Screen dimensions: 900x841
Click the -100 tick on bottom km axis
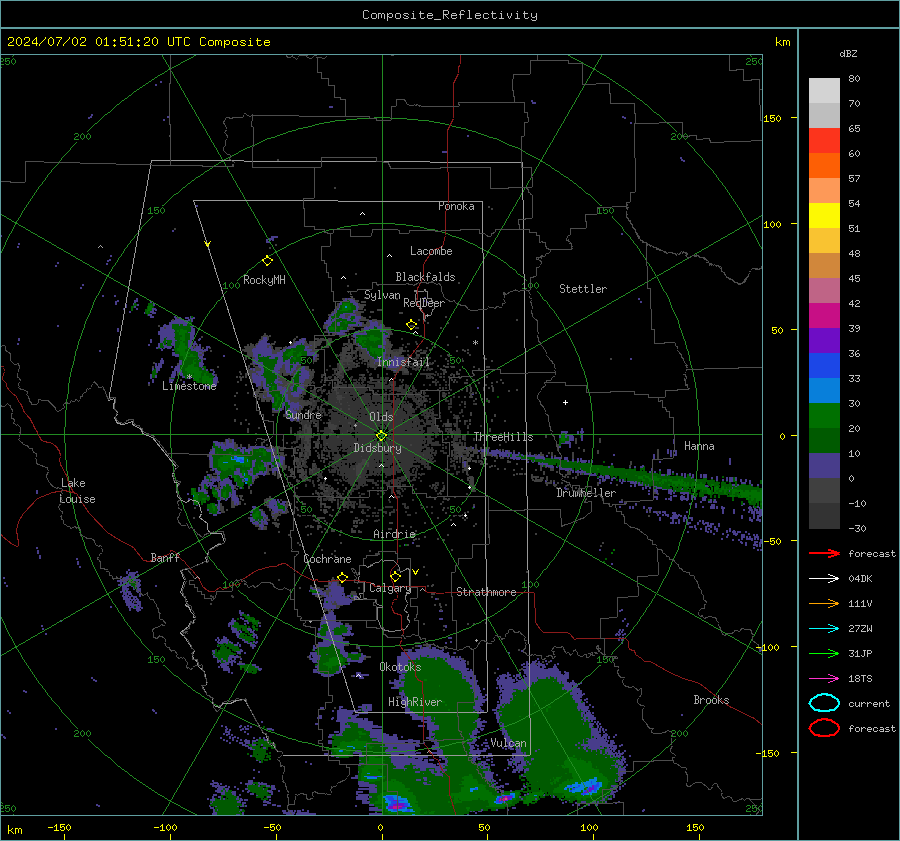[x=165, y=828]
